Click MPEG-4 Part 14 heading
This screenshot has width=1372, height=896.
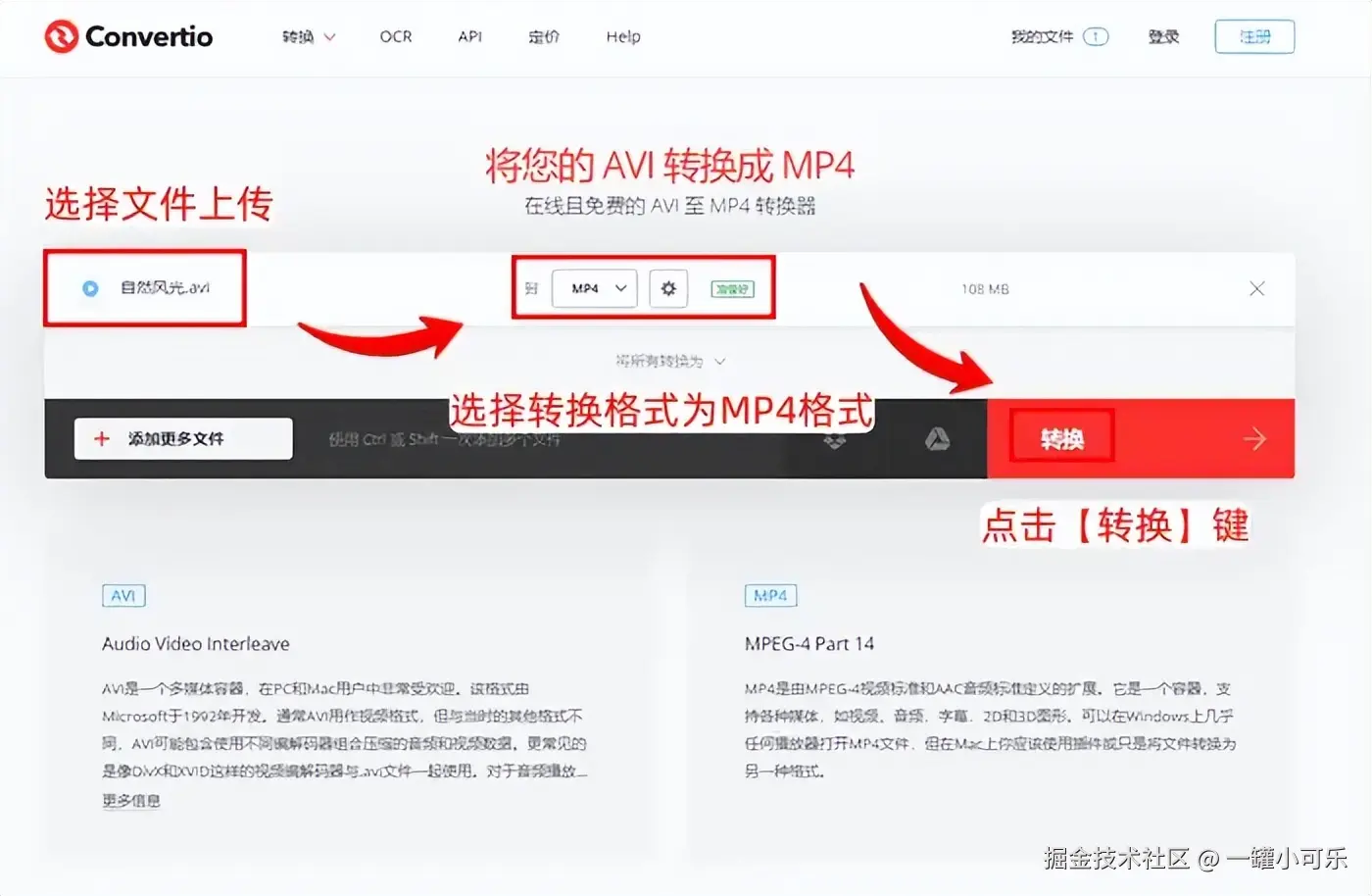(x=809, y=644)
